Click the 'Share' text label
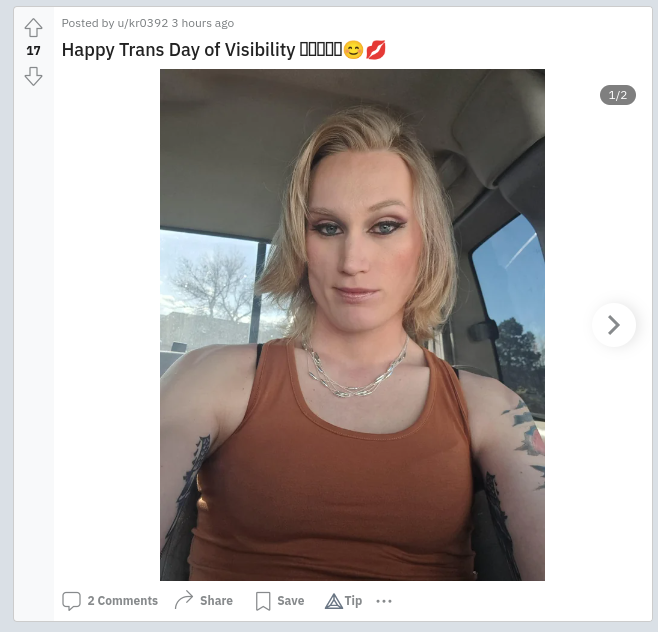 coord(216,601)
